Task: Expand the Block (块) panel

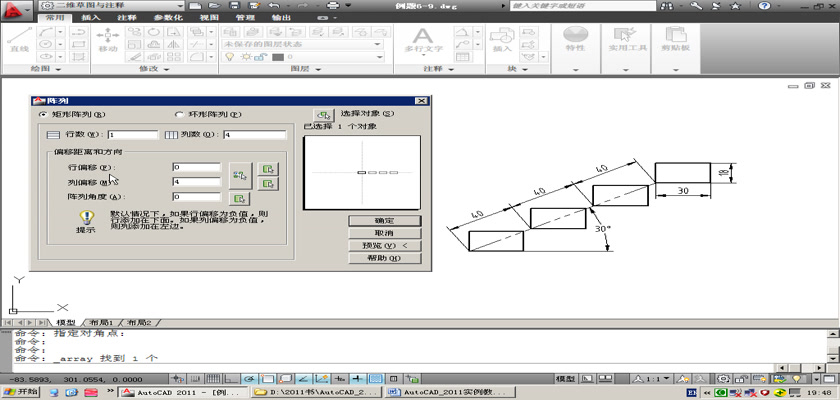Action: (x=517, y=69)
